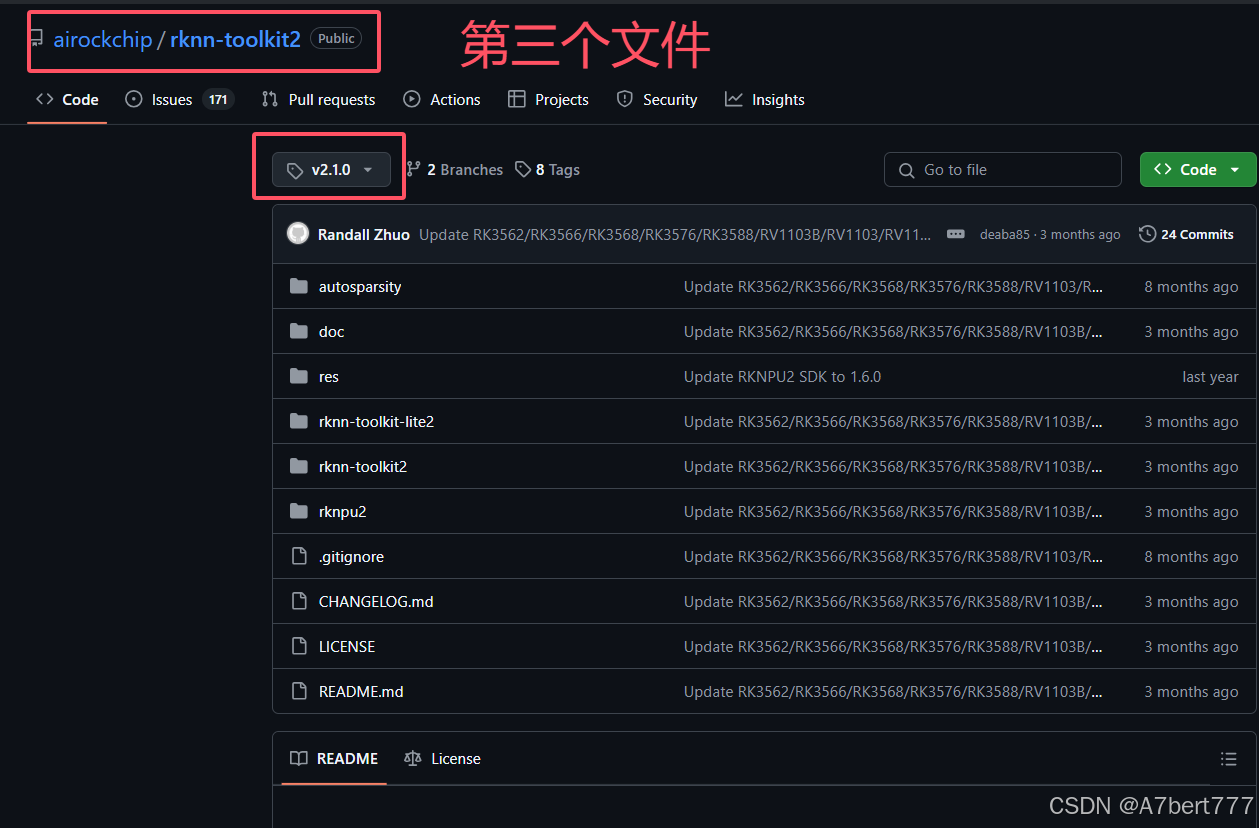Open commit message for rknpu2 row

click(x=893, y=512)
